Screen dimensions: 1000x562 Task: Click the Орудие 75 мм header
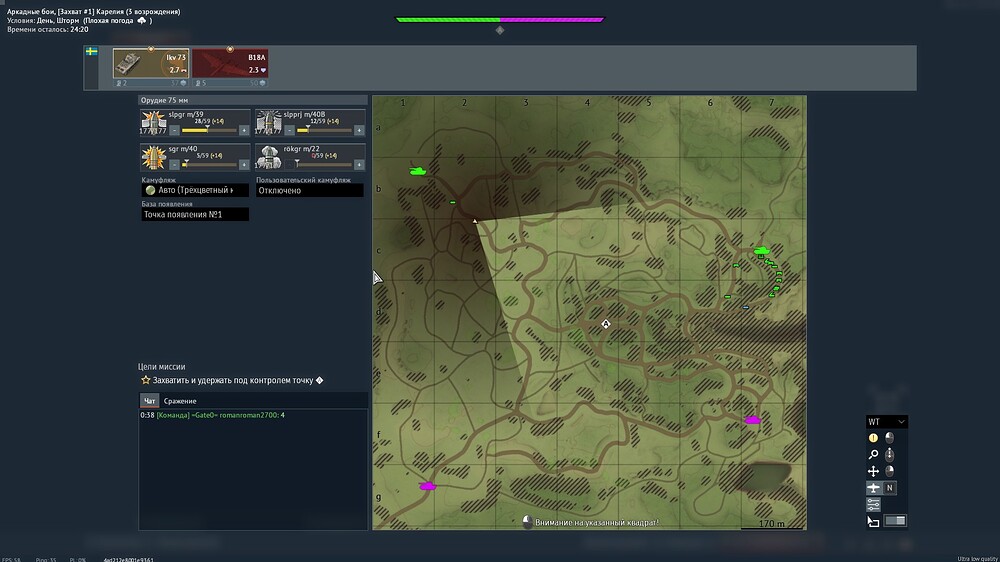coord(253,100)
